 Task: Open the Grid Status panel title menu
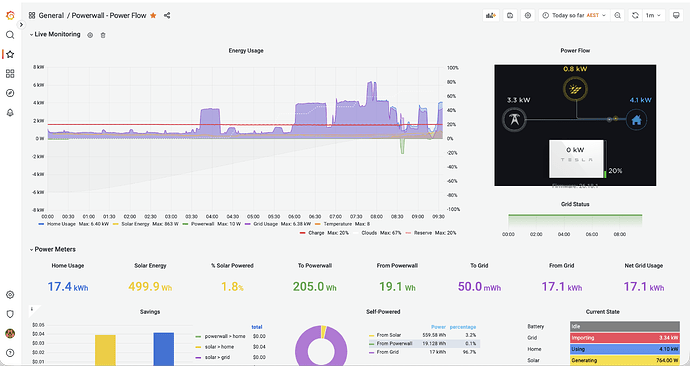[575, 204]
